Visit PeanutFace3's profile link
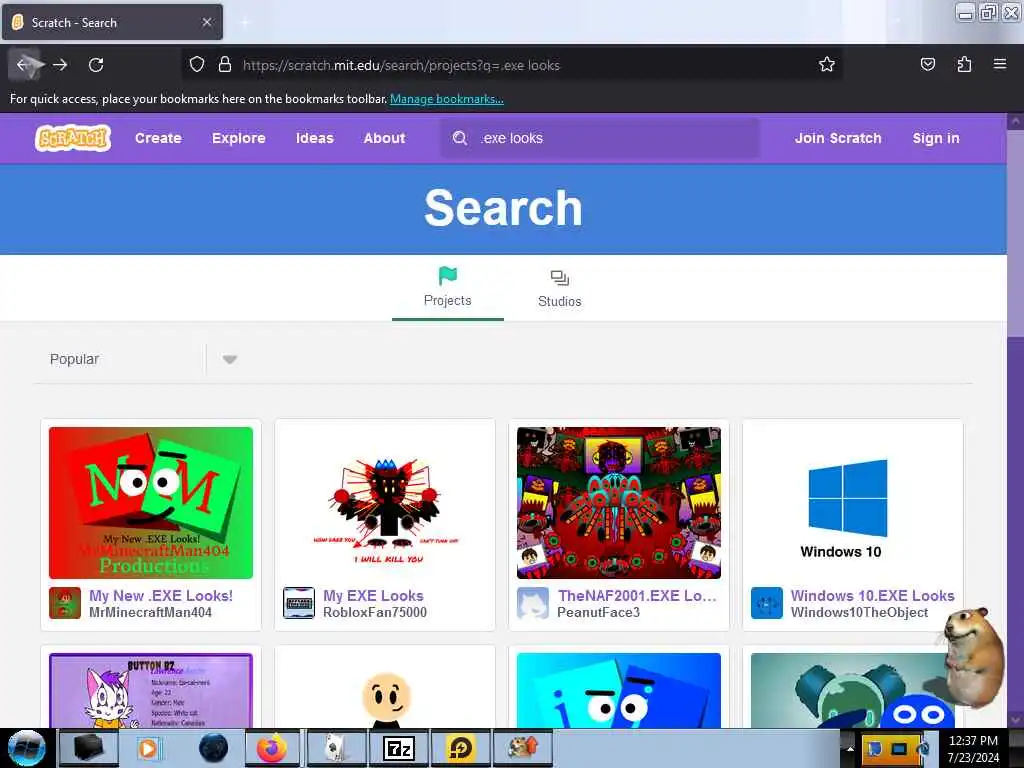This screenshot has width=1024, height=768. click(x=598, y=613)
